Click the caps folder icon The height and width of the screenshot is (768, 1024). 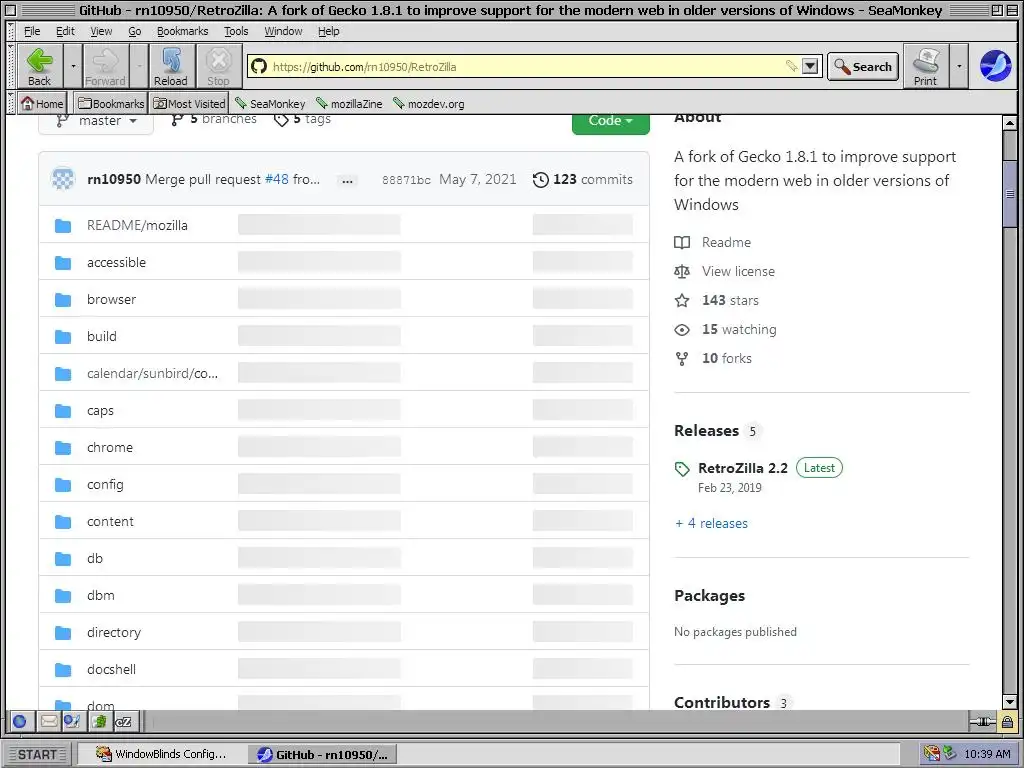click(x=63, y=410)
